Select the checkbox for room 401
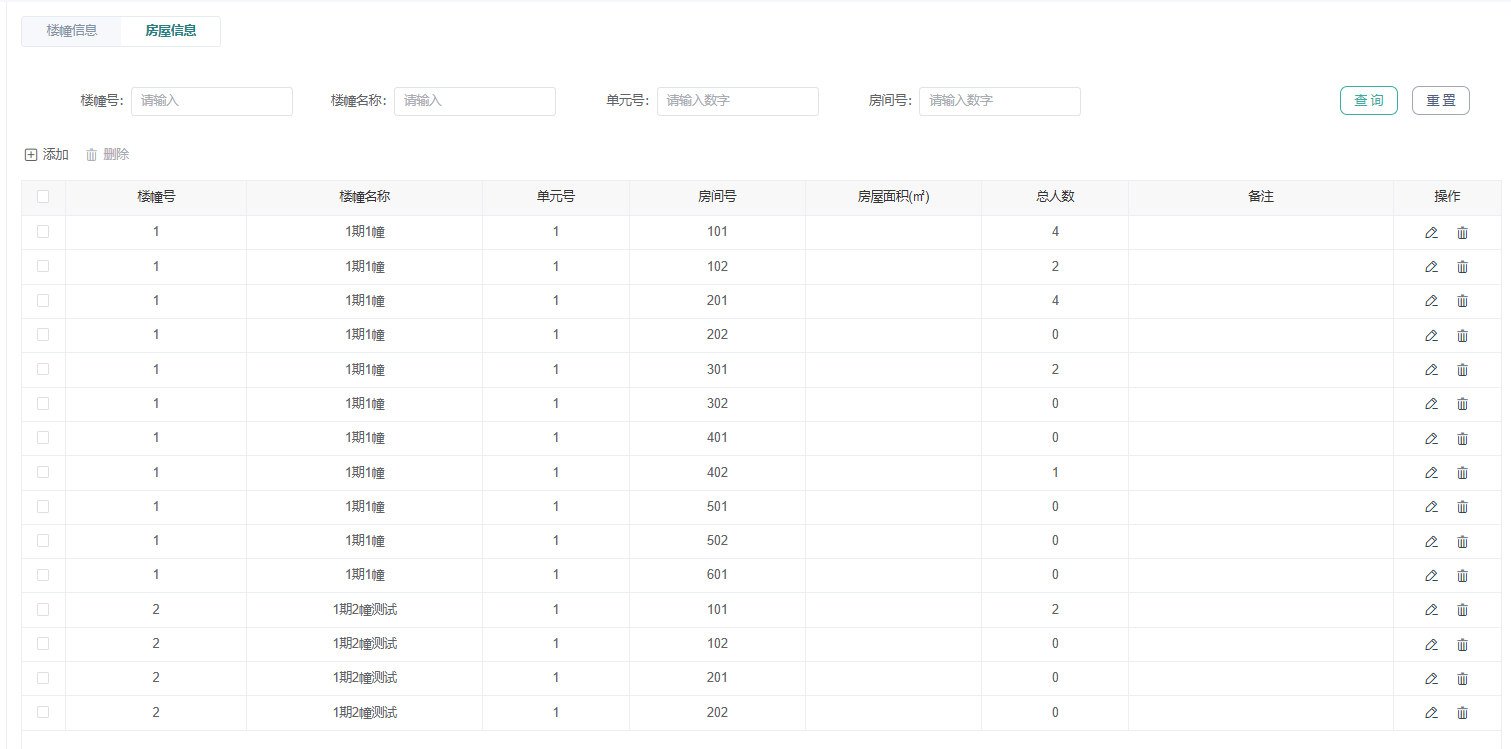This screenshot has width=1511, height=749. click(43, 437)
